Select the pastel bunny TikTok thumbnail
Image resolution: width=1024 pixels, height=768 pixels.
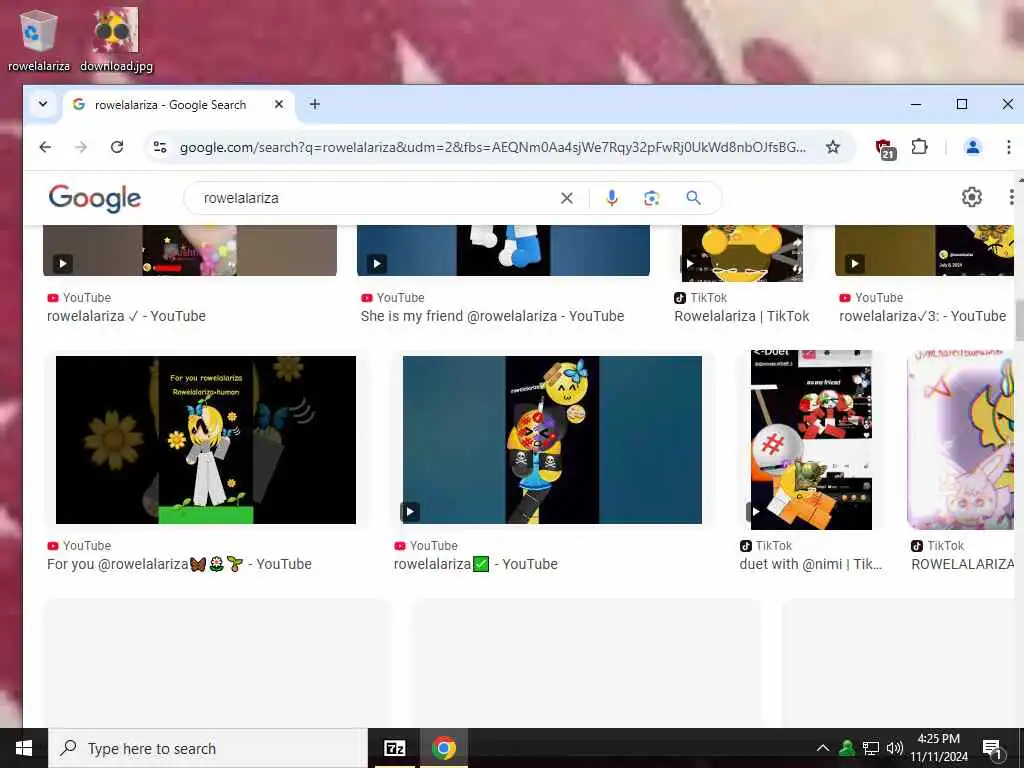click(x=961, y=440)
